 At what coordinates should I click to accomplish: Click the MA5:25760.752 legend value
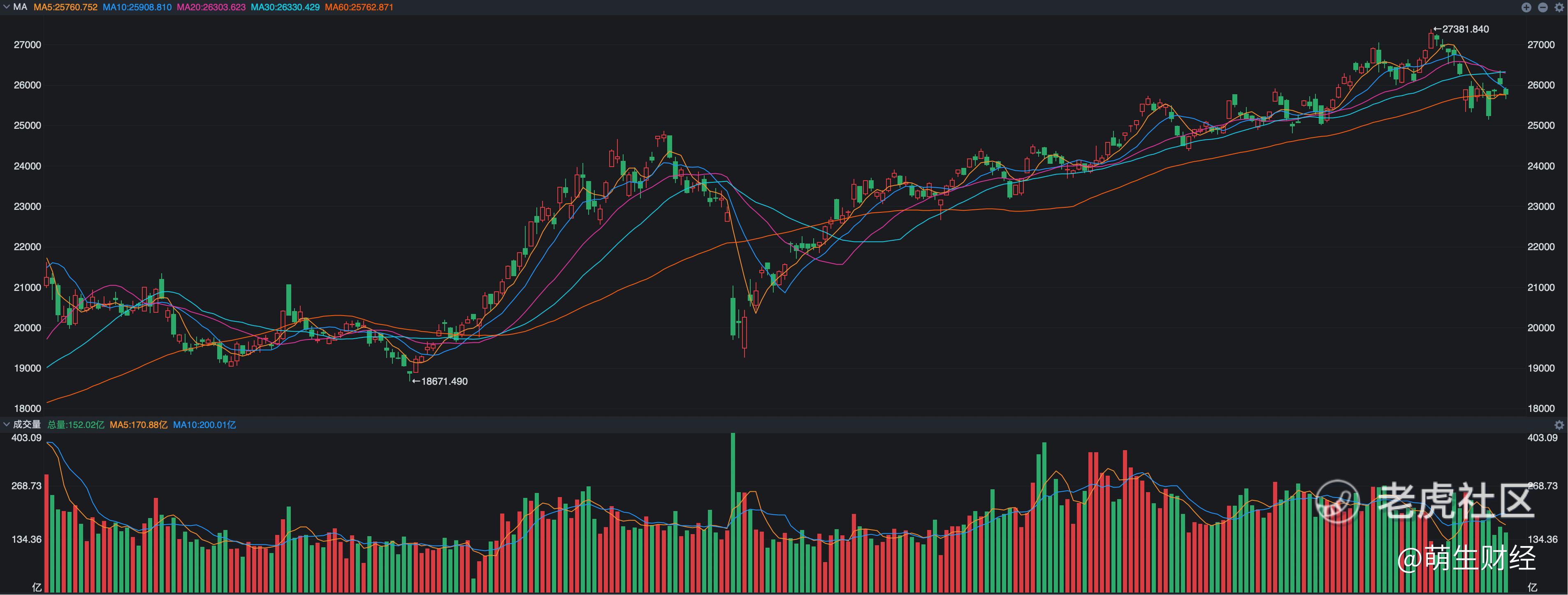(x=65, y=7)
